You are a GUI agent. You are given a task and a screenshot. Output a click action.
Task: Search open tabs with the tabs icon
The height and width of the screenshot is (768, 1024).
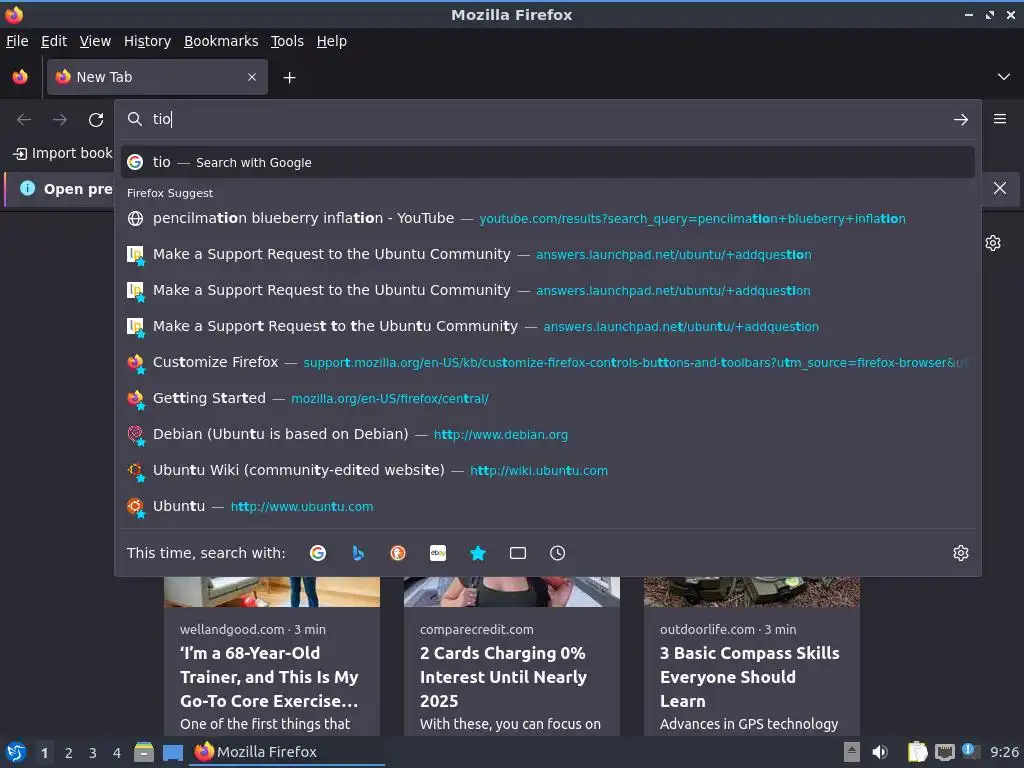tap(518, 553)
